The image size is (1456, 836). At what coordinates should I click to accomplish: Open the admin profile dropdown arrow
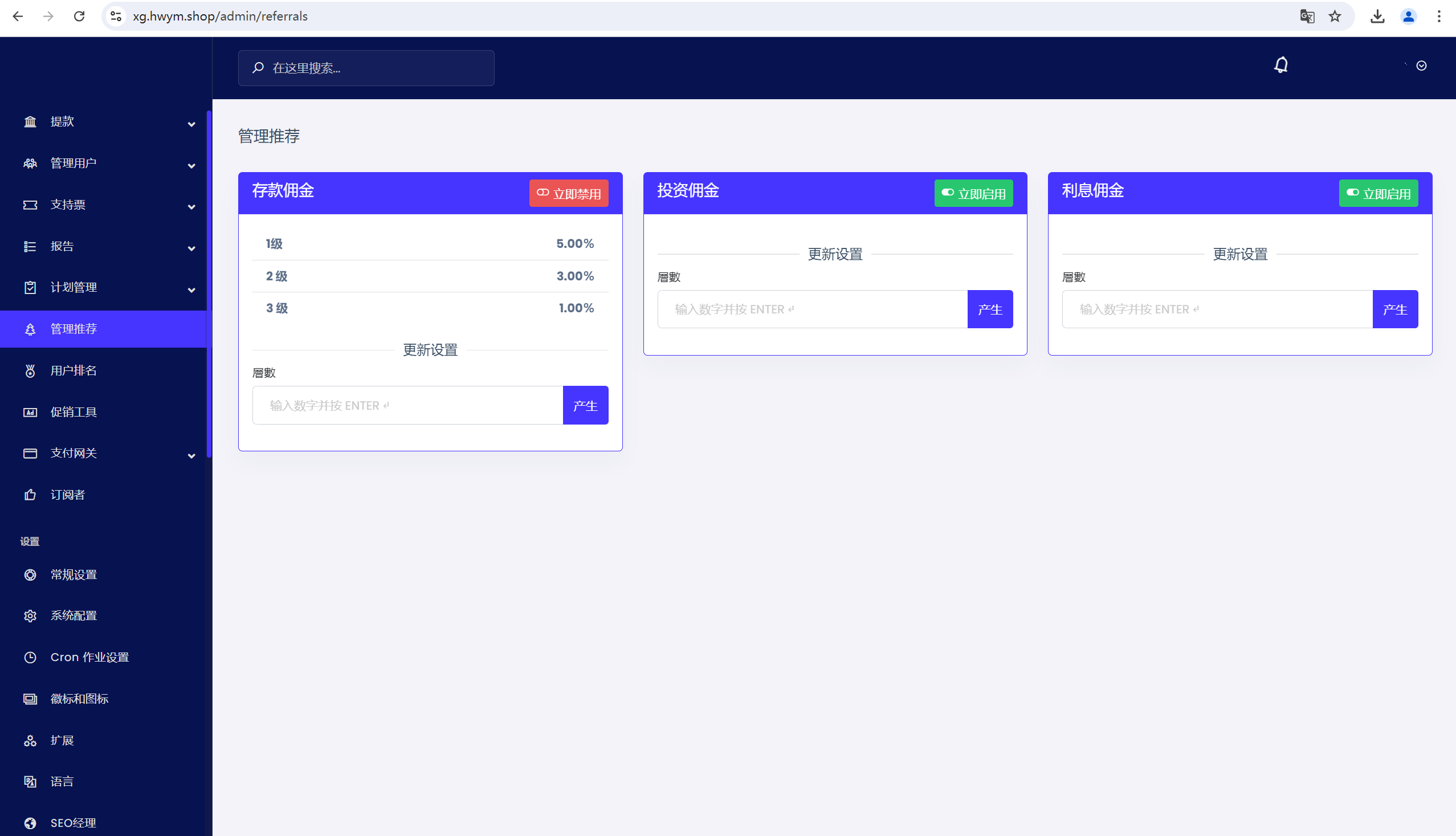tap(1422, 66)
